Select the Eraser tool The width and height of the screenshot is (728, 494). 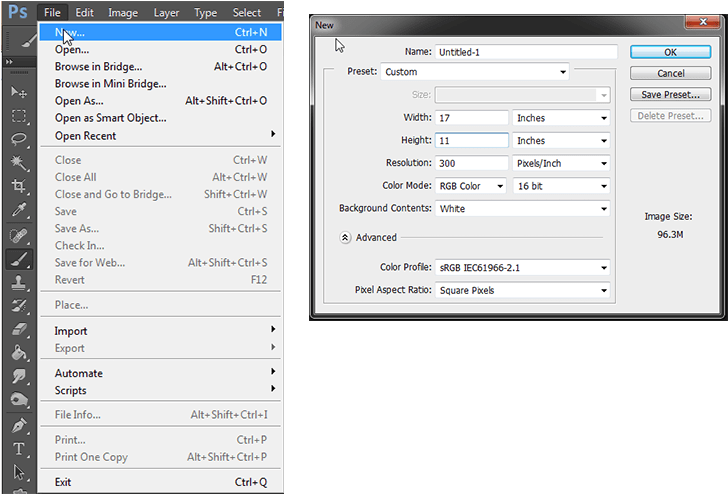click(x=19, y=329)
